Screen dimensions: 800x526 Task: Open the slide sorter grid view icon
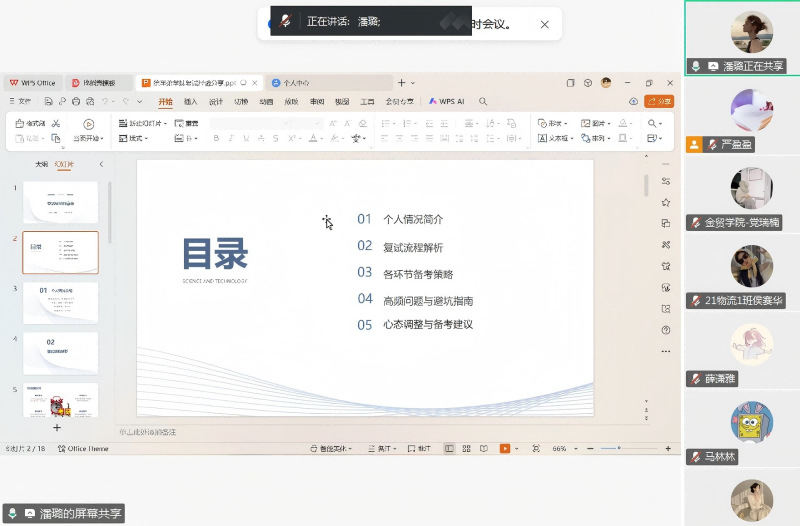pyautogui.click(x=465, y=449)
